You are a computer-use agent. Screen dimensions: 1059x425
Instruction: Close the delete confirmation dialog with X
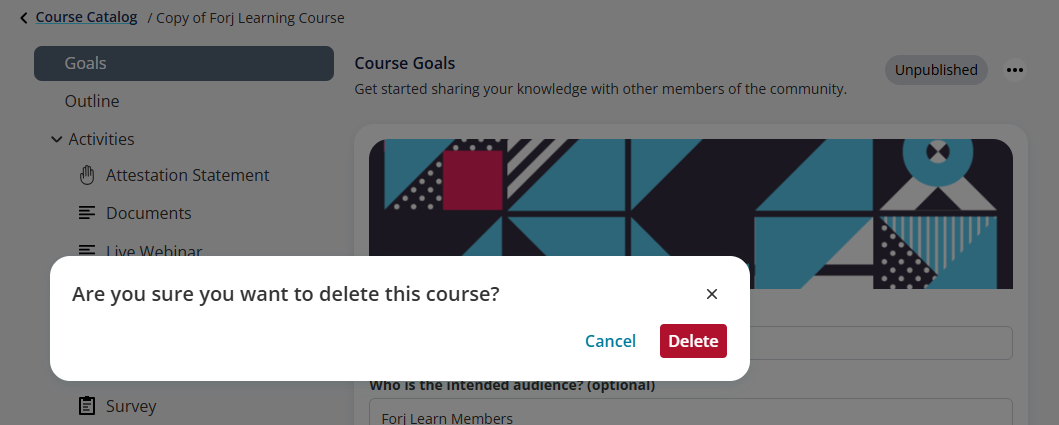coord(711,294)
